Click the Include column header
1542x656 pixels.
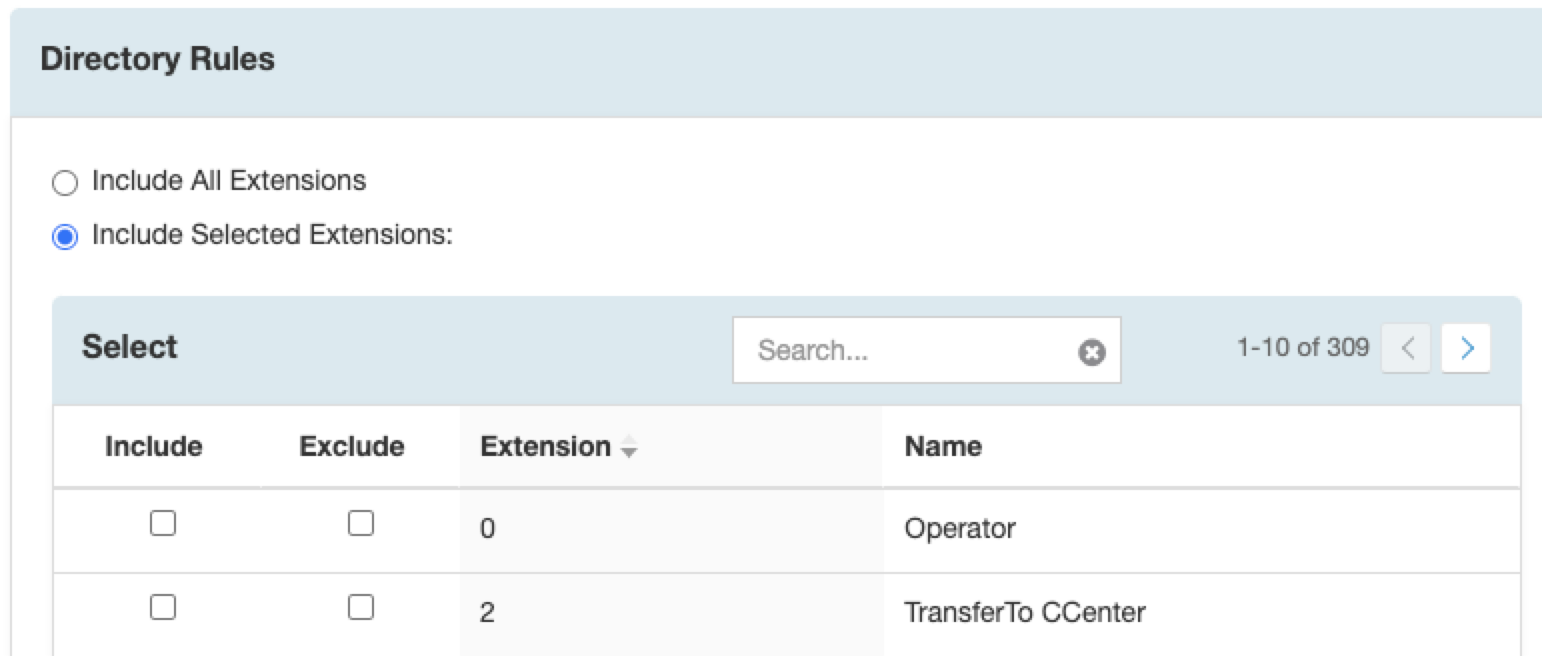coord(154,447)
